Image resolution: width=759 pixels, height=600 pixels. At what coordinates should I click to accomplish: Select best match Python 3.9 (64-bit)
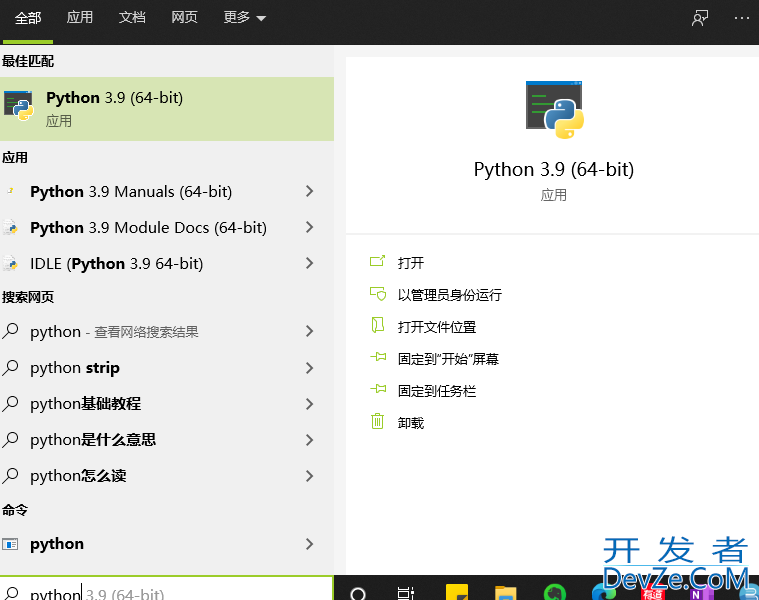point(167,109)
